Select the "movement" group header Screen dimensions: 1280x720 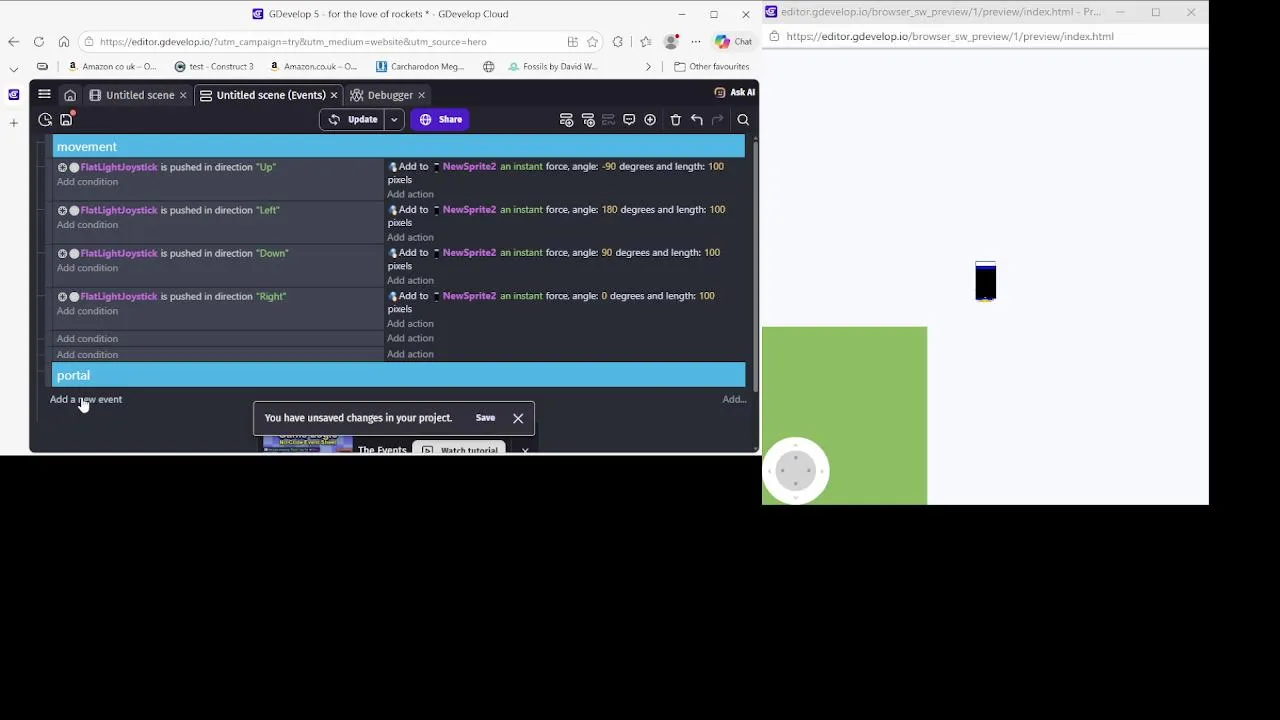399,147
